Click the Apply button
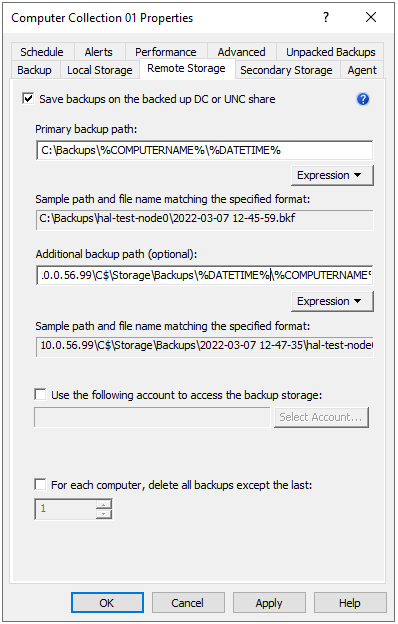 pyautogui.click(x=269, y=603)
